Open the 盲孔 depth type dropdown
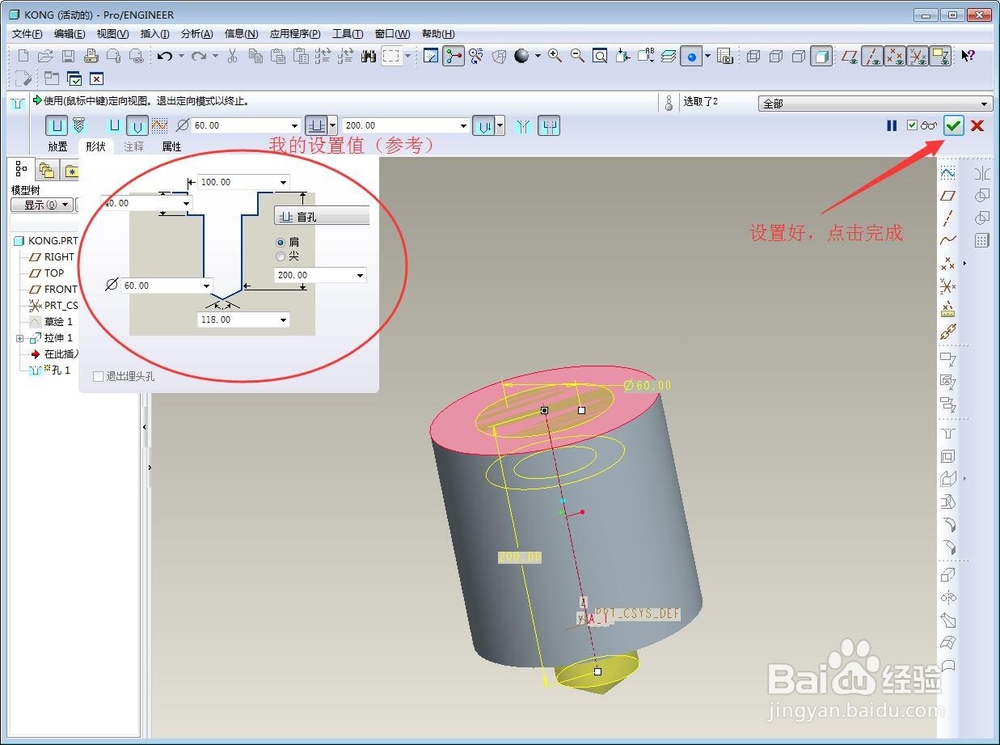This screenshot has width=1000, height=745. 322,217
